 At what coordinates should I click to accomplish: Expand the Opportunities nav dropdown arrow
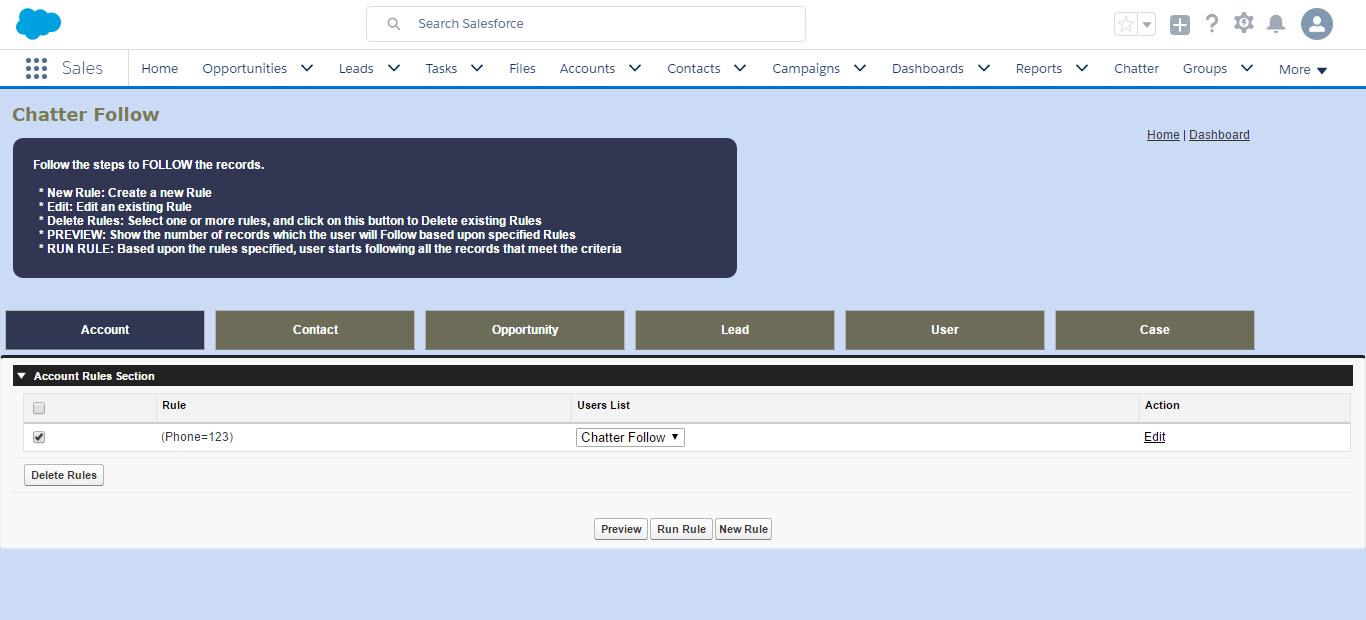click(x=307, y=68)
